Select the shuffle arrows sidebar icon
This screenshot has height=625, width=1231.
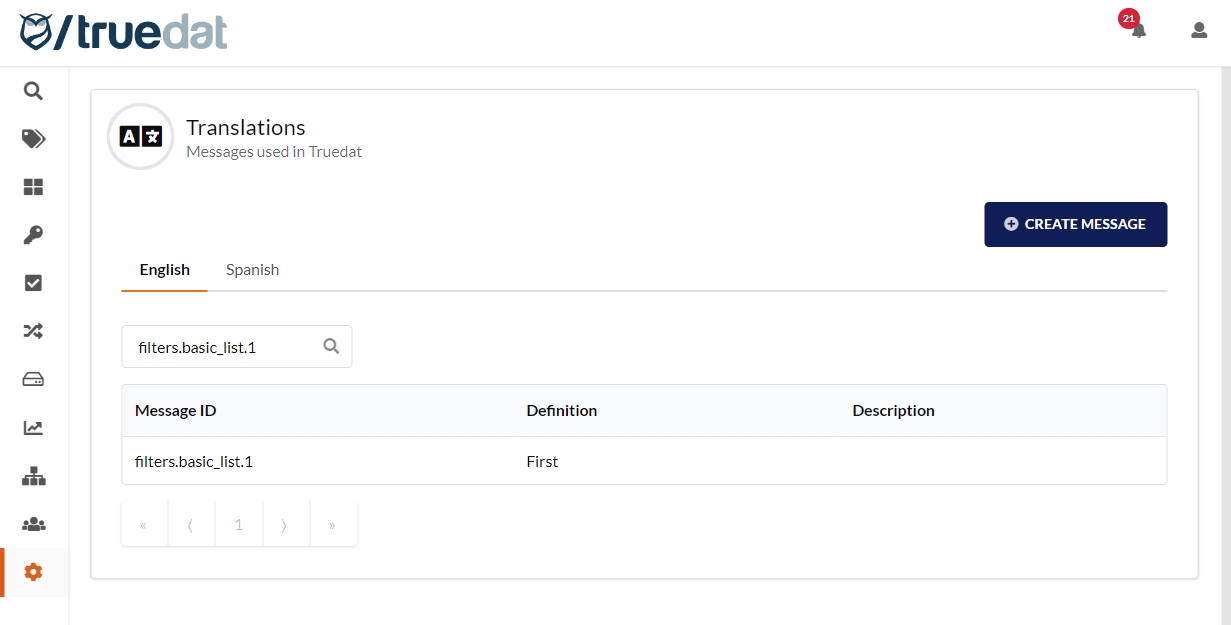[33, 331]
